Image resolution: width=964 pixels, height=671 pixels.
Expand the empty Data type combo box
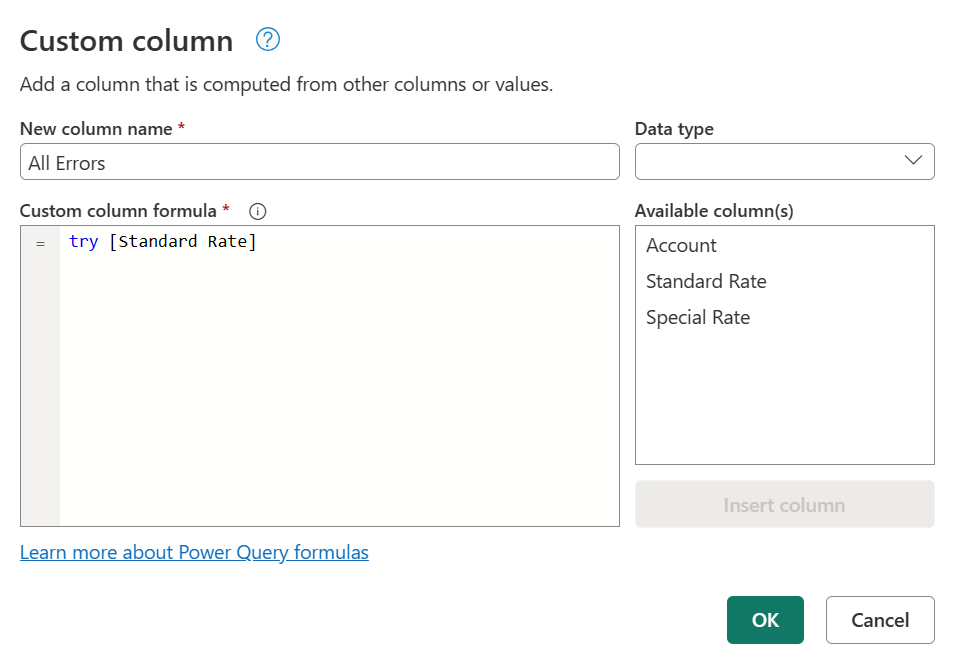[x=784, y=160]
